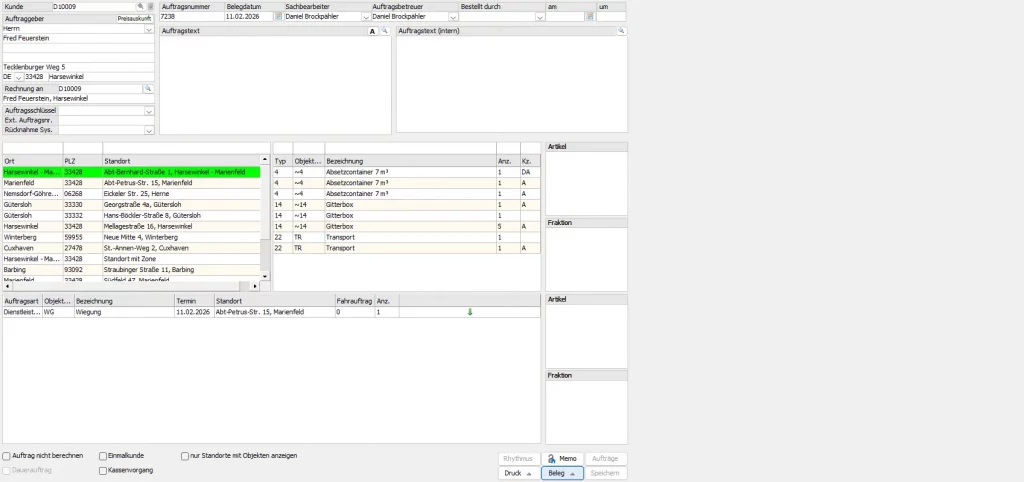Click the magnifier icon beside Kunde field
Screen dimensions: 1024x482
coord(140,6)
